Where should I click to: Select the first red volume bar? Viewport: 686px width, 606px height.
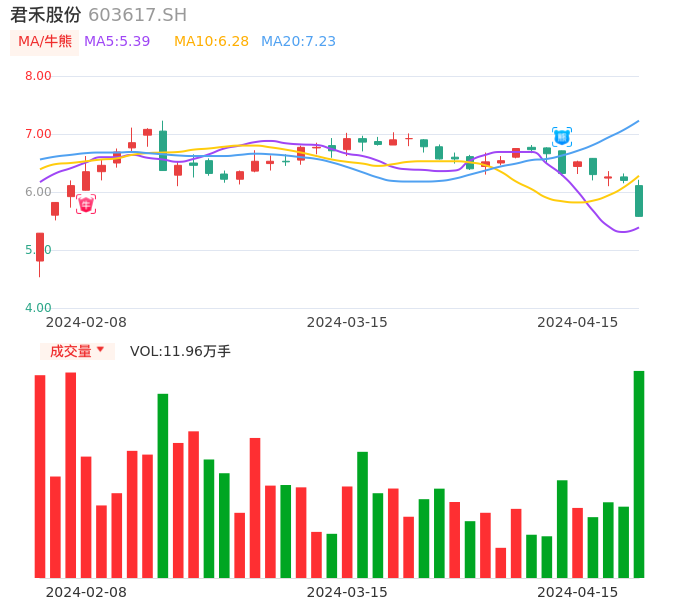point(40,476)
